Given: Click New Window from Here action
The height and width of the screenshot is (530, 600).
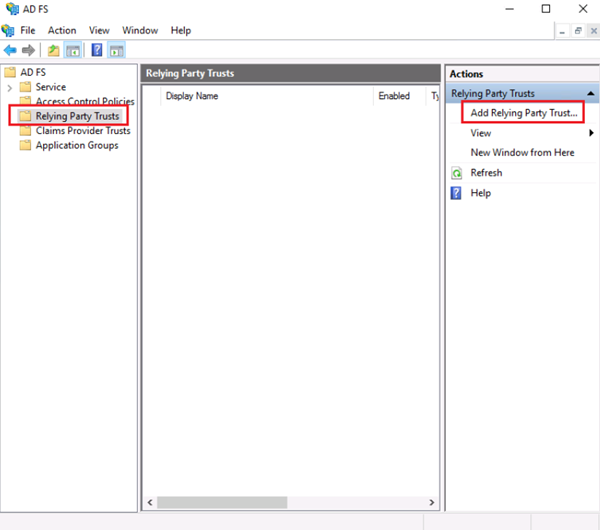Looking at the screenshot, I should click(522, 153).
